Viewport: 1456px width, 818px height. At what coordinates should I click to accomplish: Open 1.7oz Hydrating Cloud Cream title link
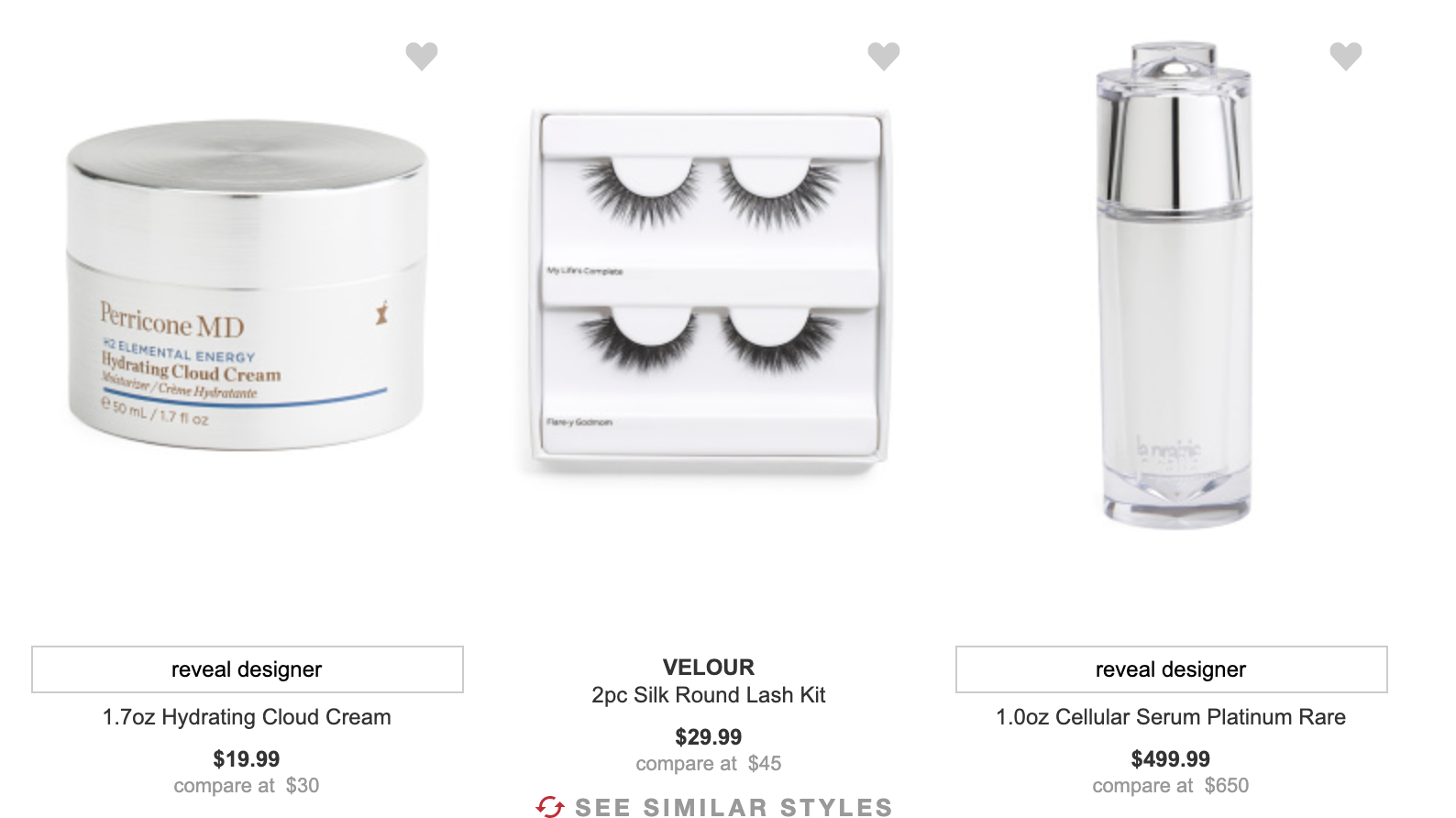tap(247, 717)
